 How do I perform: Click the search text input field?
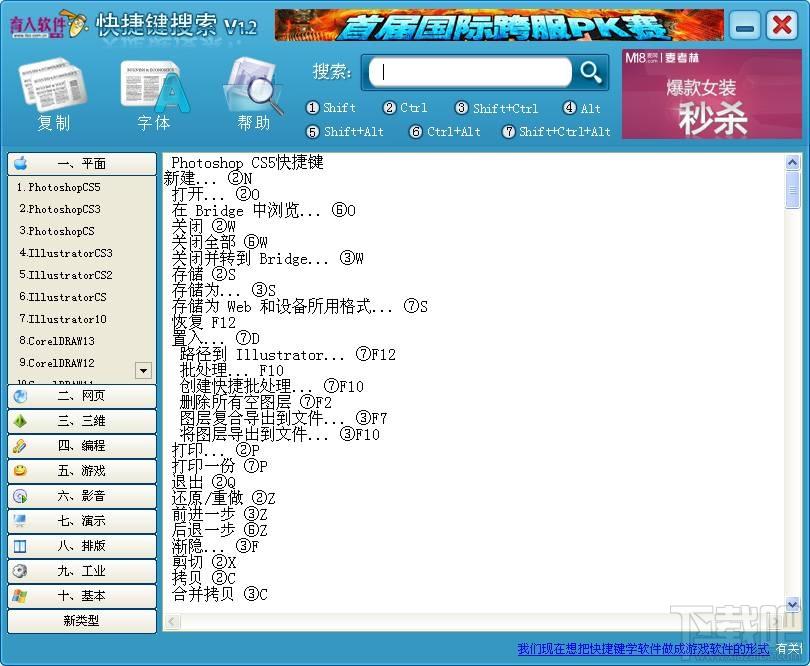point(470,72)
